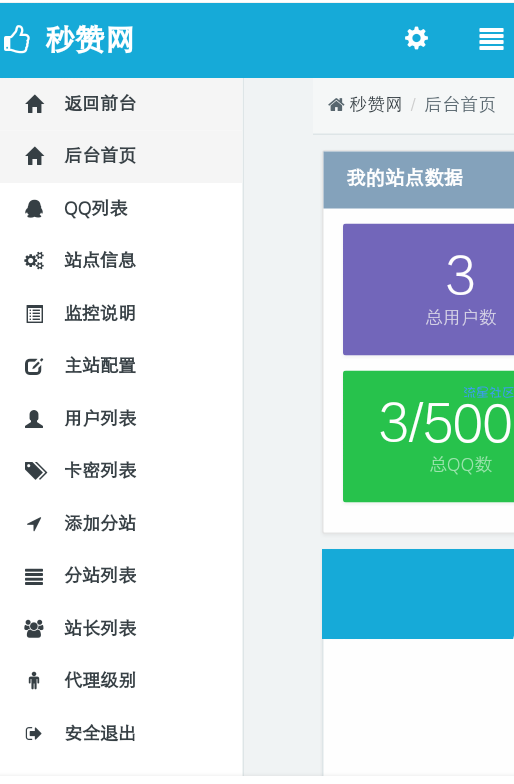Viewport: 514px width, 784px height.
Task: Click the QQ penguin icon
Action: tap(34, 208)
